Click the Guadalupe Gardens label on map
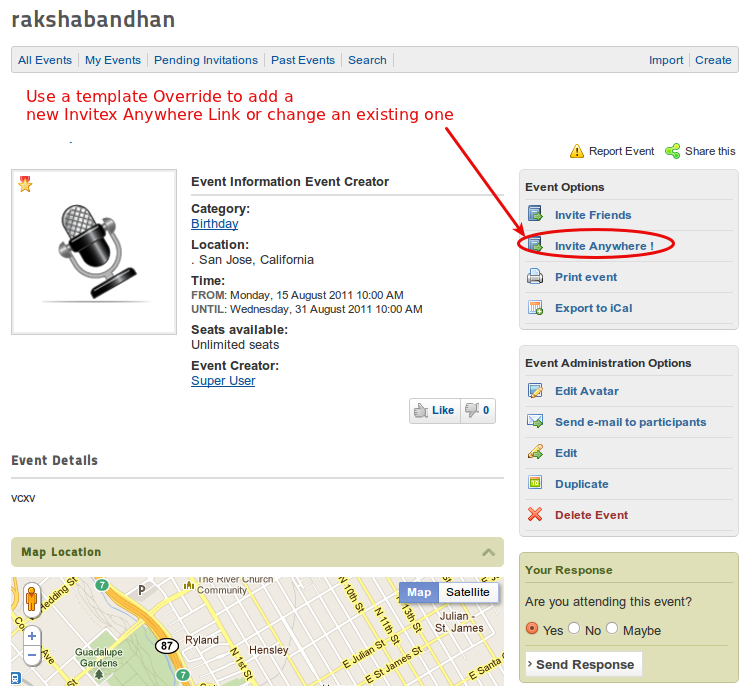 point(98,657)
